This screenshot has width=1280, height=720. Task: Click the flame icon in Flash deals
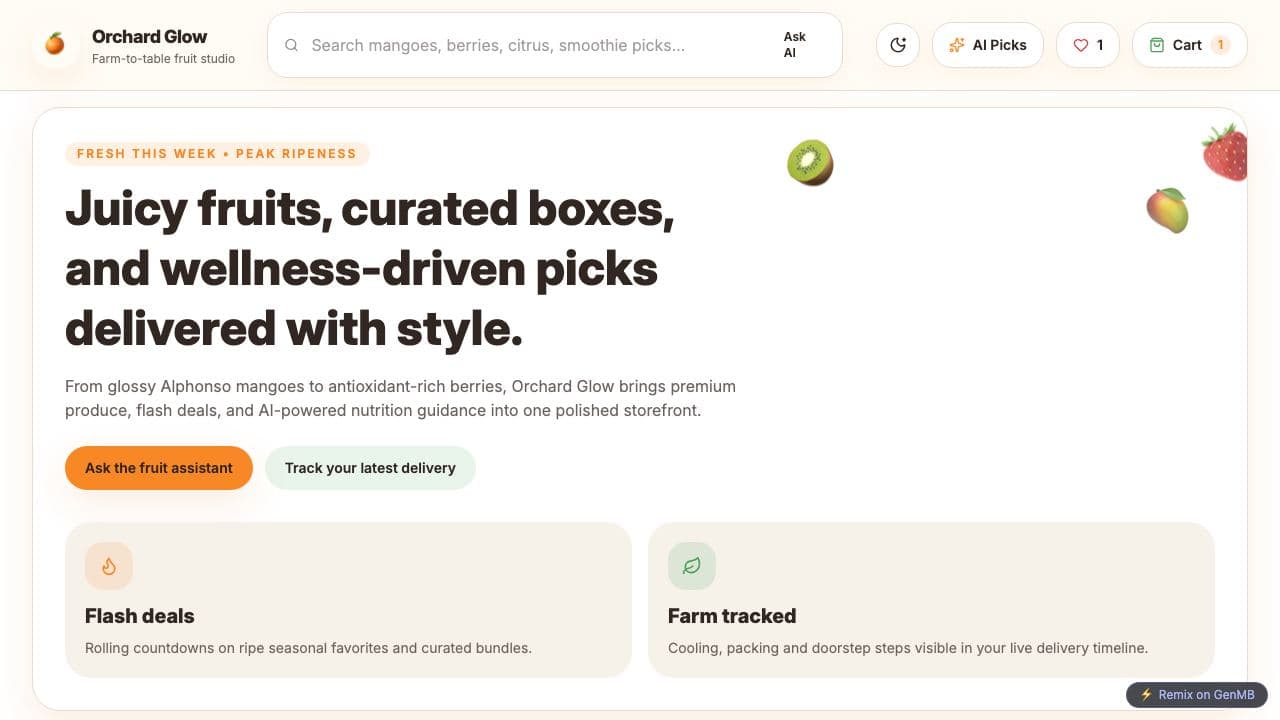(x=109, y=566)
